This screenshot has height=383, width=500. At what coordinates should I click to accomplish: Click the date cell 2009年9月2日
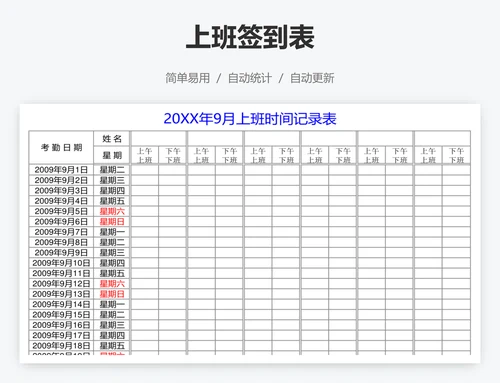(61, 180)
